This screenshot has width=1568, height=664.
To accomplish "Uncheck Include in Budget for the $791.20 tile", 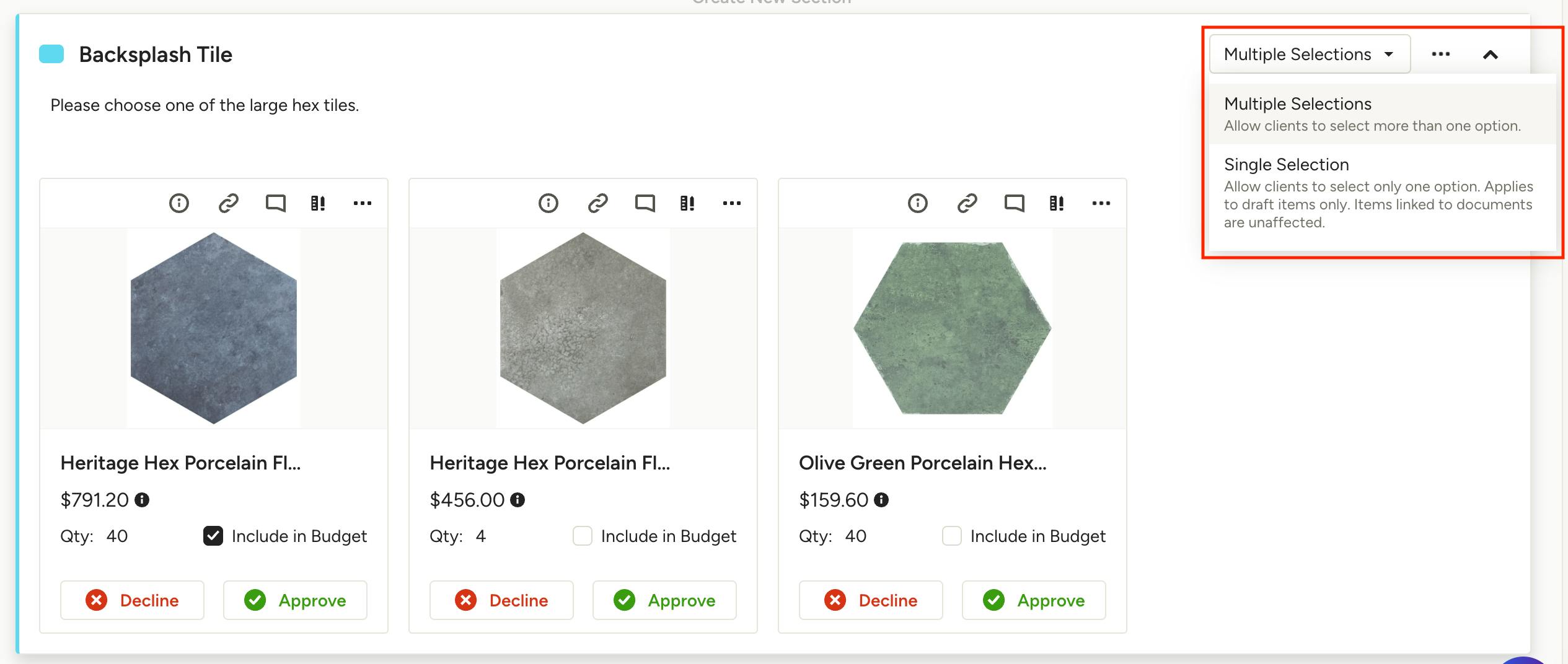I will [x=213, y=536].
